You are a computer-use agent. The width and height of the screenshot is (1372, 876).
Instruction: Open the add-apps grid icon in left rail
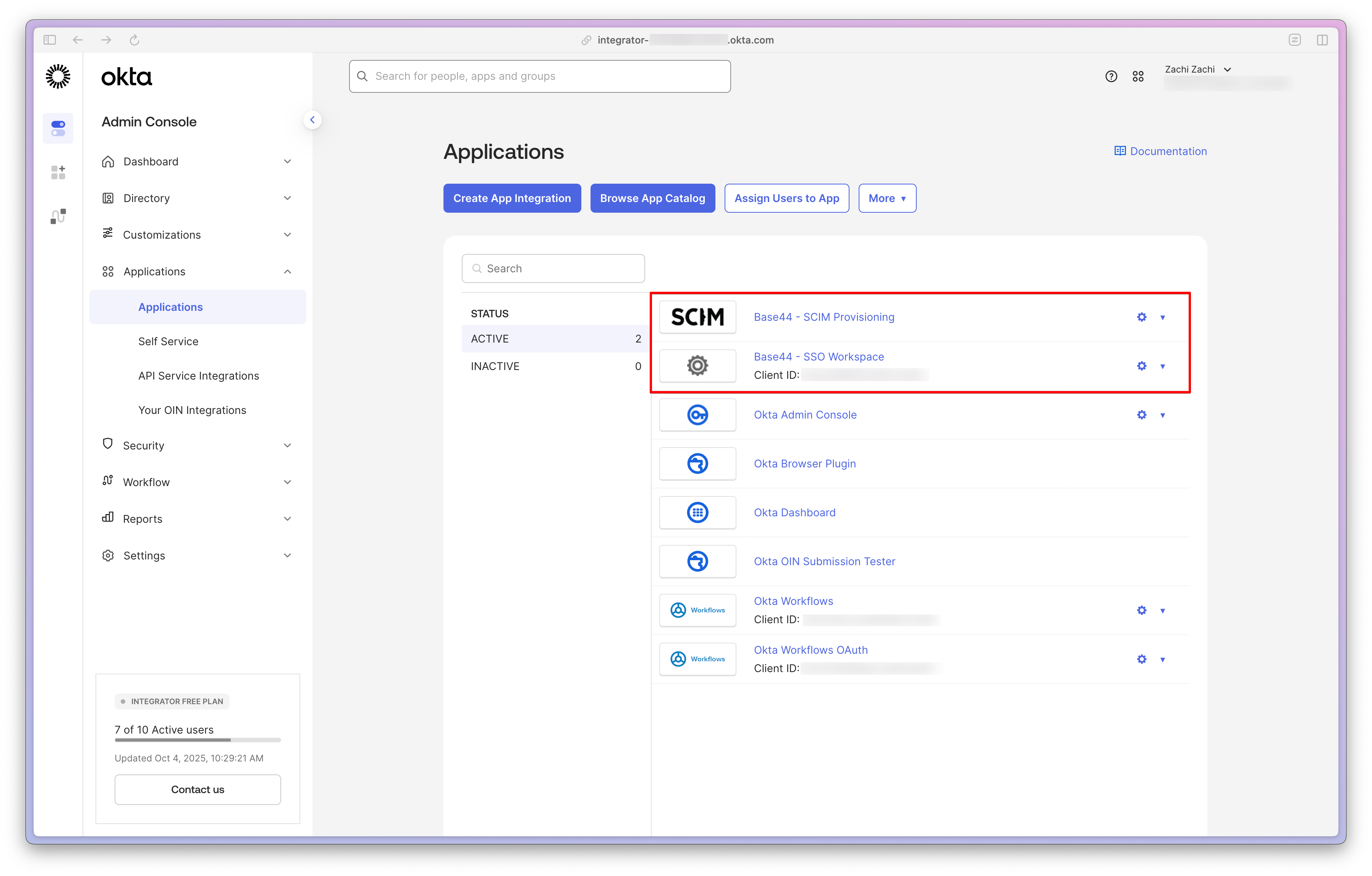click(x=58, y=172)
